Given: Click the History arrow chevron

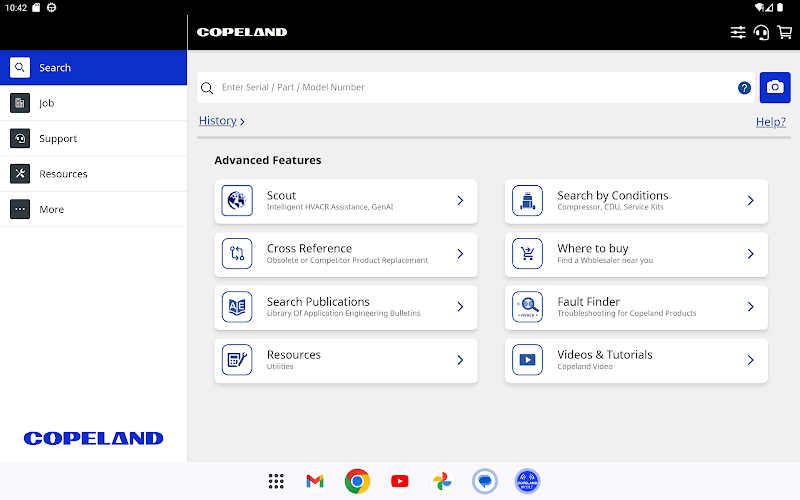Looking at the screenshot, I should (x=242, y=121).
